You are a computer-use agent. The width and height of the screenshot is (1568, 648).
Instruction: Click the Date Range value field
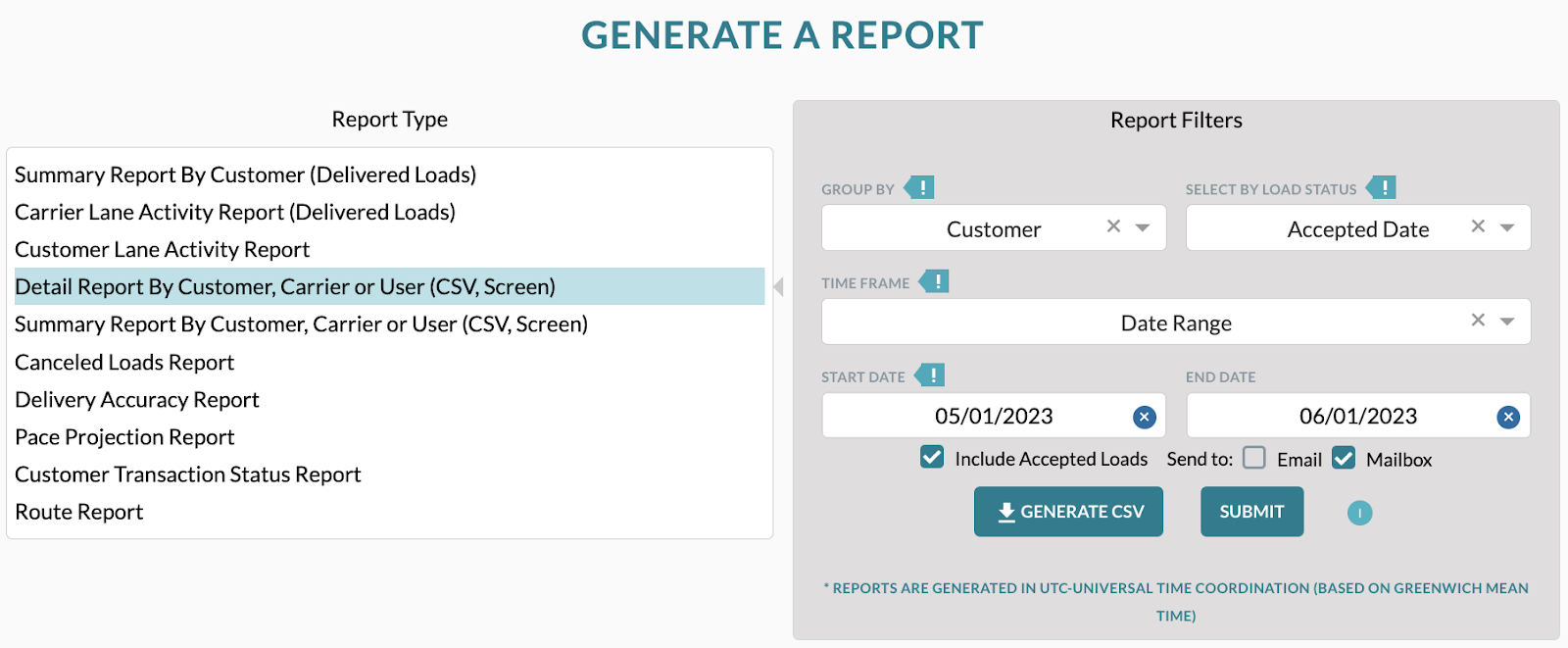pyautogui.click(x=1176, y=323)
